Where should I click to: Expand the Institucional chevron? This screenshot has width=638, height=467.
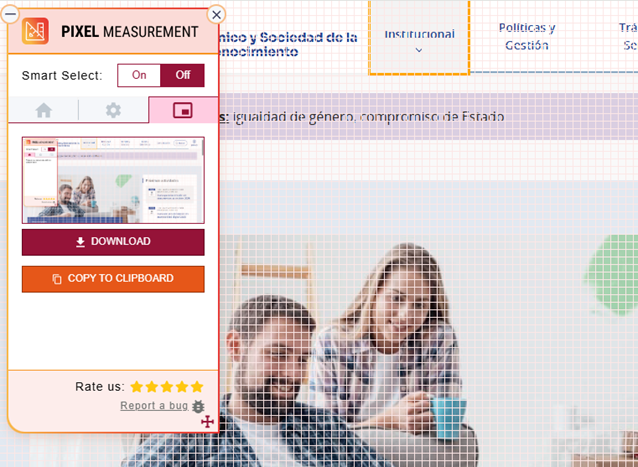[419, 50]
